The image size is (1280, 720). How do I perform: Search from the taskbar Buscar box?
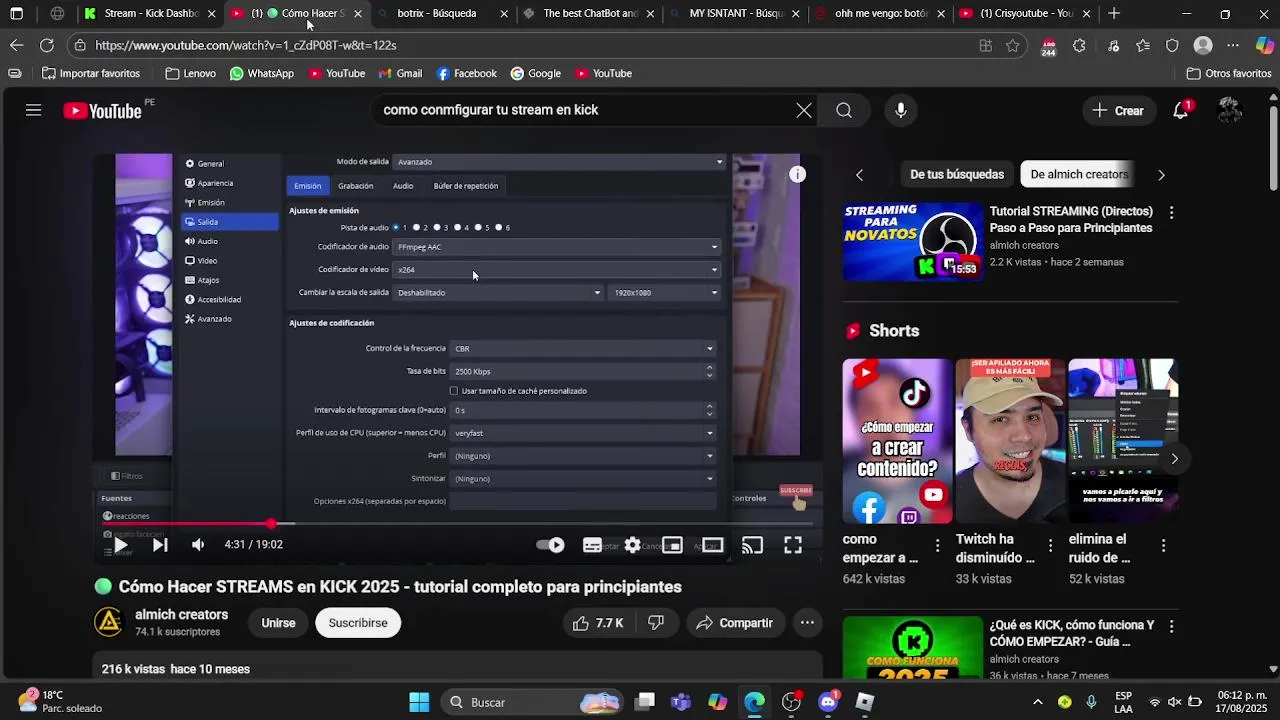pos(531,702)
